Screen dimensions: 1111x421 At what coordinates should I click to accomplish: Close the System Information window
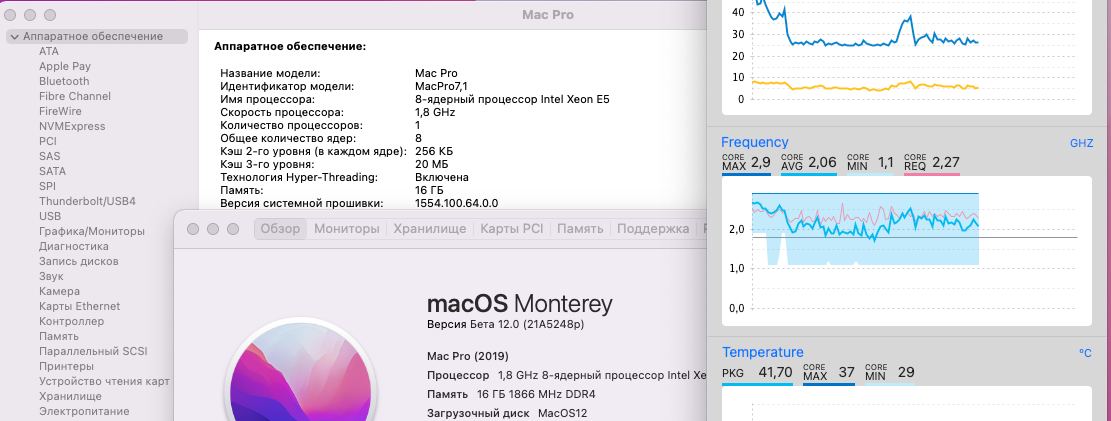10,15
